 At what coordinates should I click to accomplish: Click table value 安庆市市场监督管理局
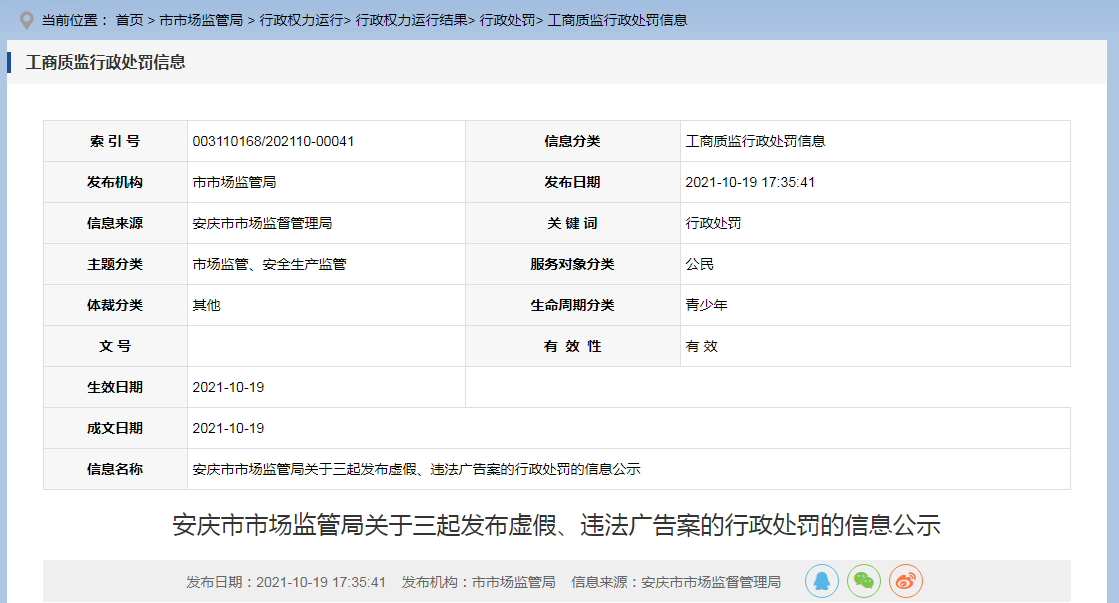[262, 223]
